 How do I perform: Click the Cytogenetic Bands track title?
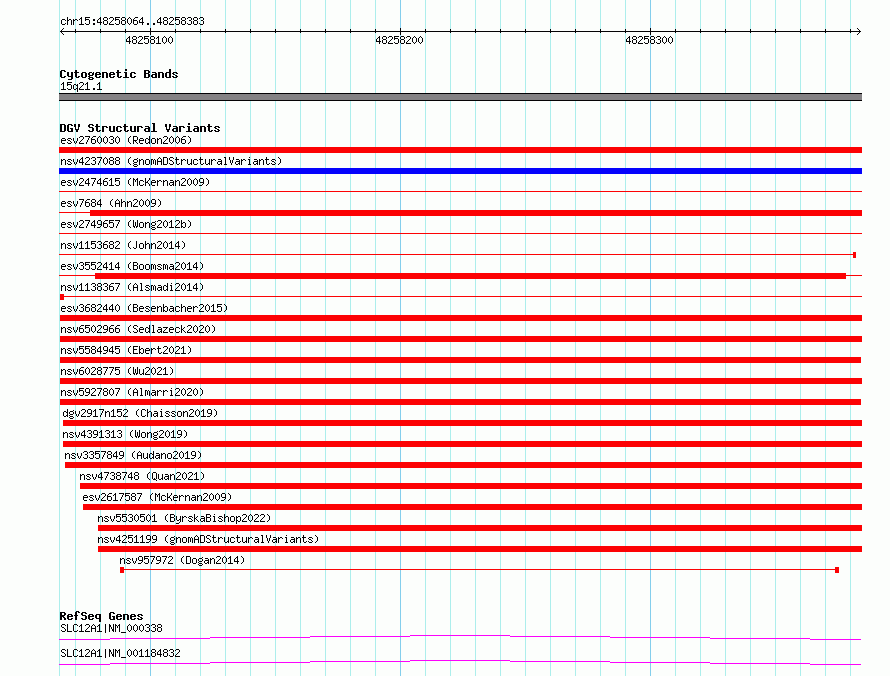119,74
